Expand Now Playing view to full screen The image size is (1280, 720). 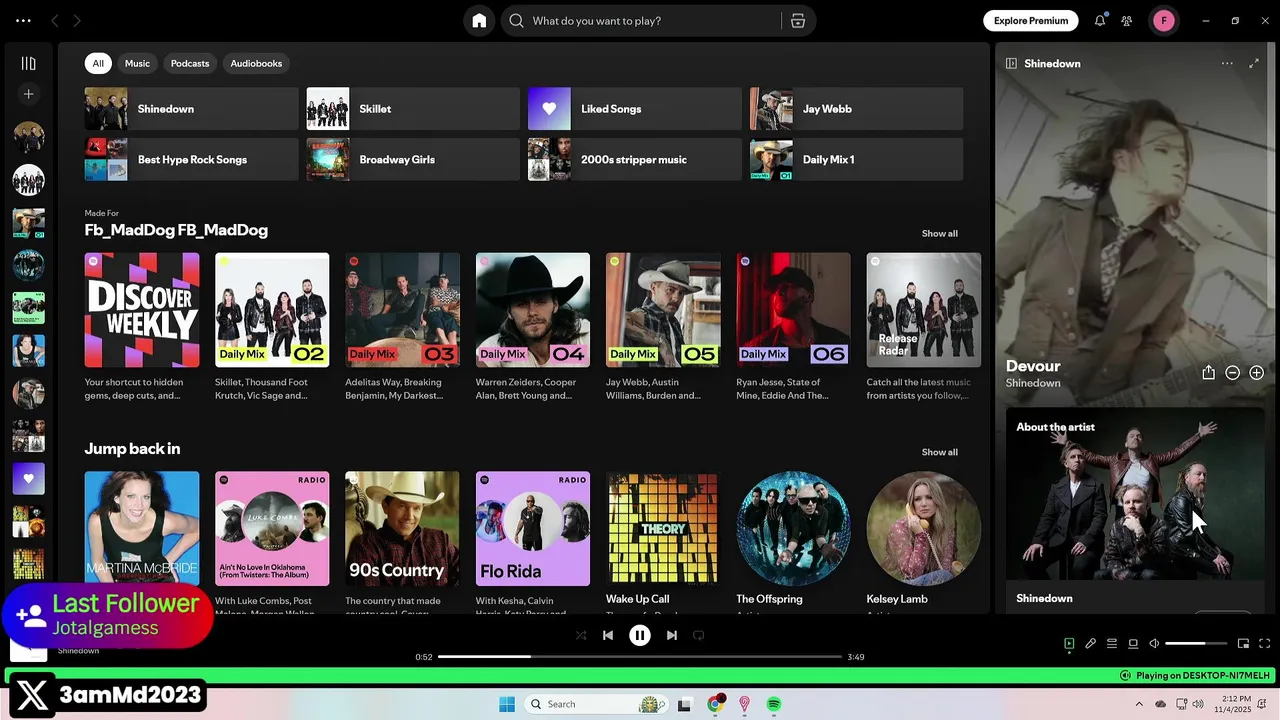(x=1254, y=63)
